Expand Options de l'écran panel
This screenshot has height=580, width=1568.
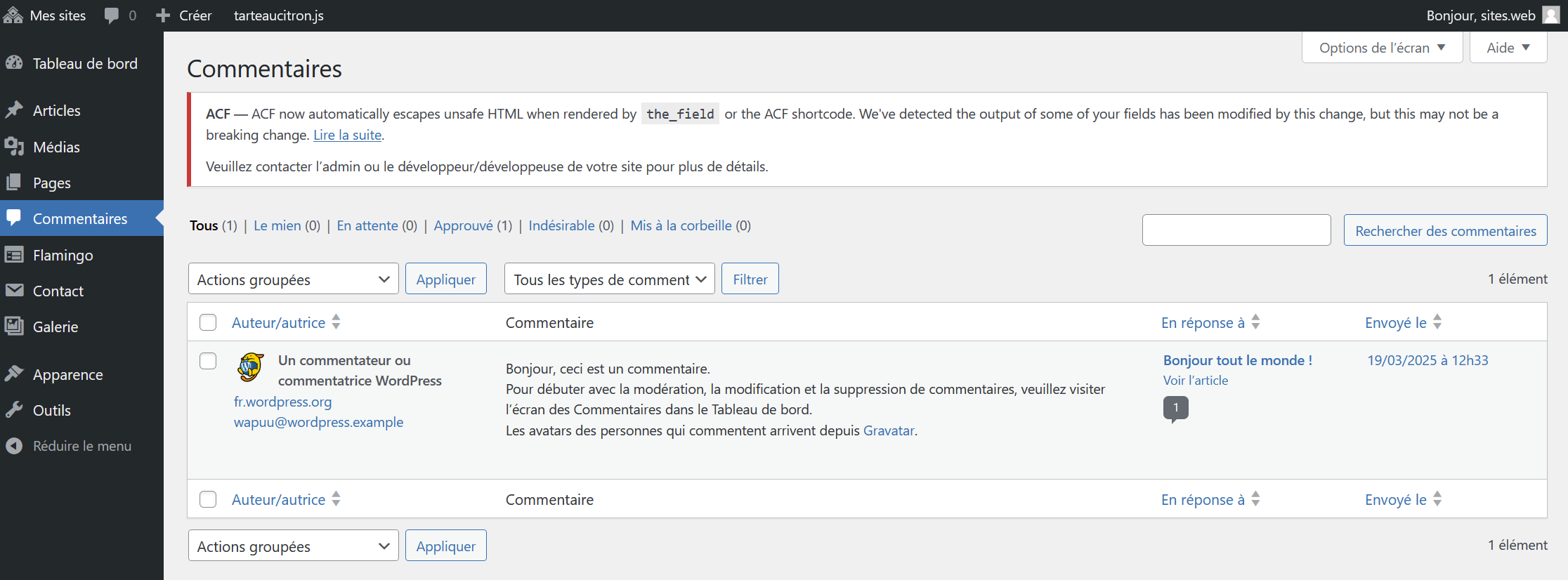point(1382,48)
